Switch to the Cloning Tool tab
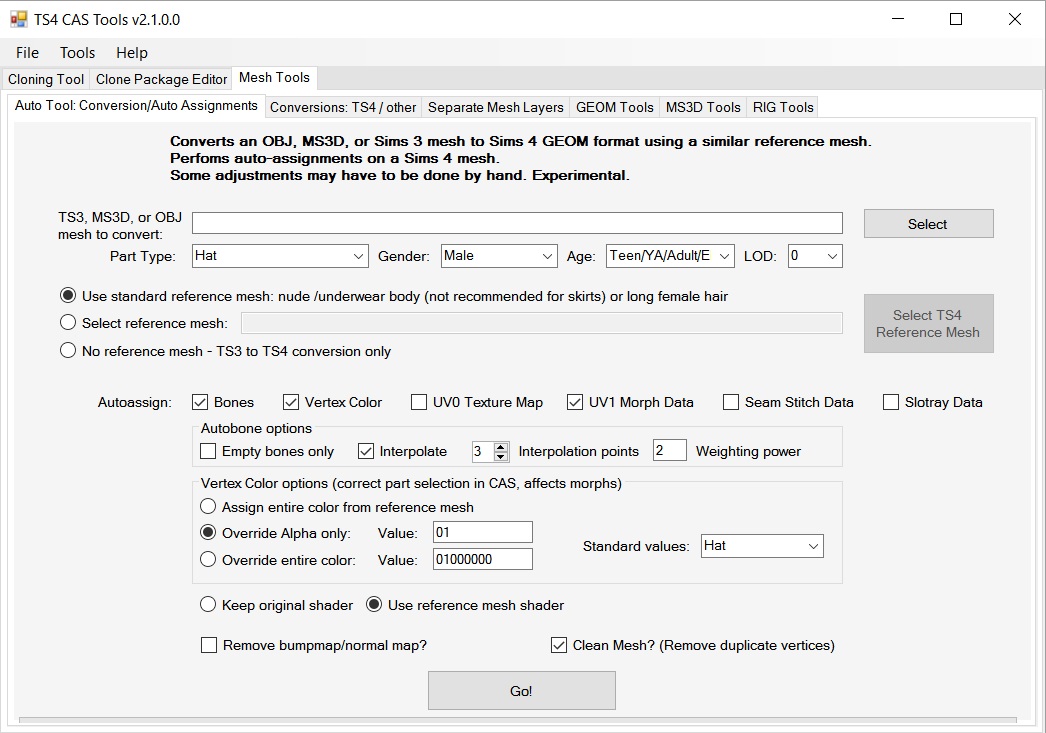The image size is (1046, 733). [x=46, y=79]
